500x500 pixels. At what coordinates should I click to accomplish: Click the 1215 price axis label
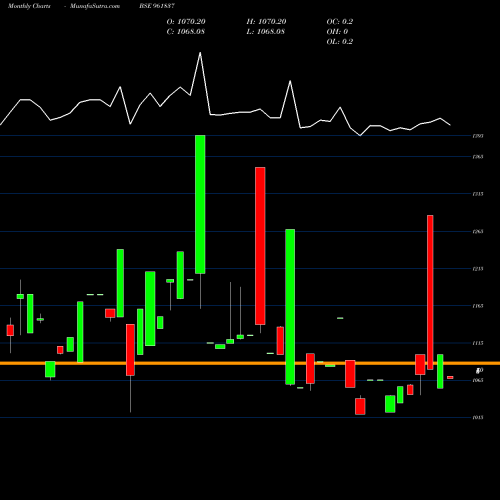point(478,269)
